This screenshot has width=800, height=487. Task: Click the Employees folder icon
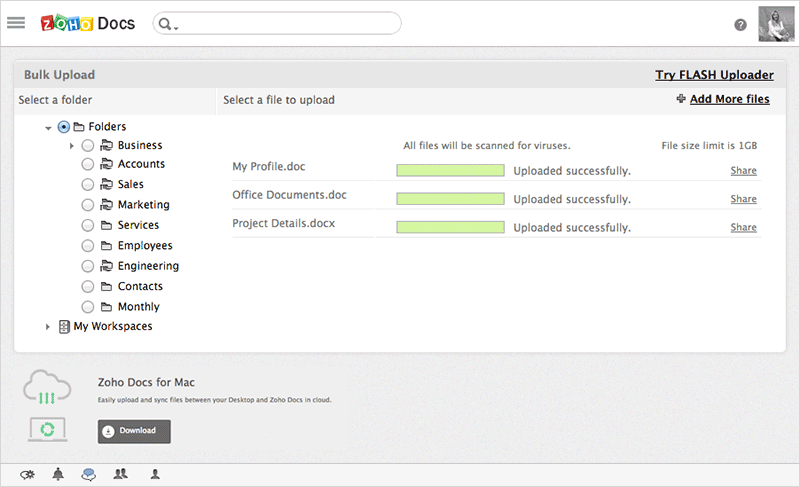[106, 245]
